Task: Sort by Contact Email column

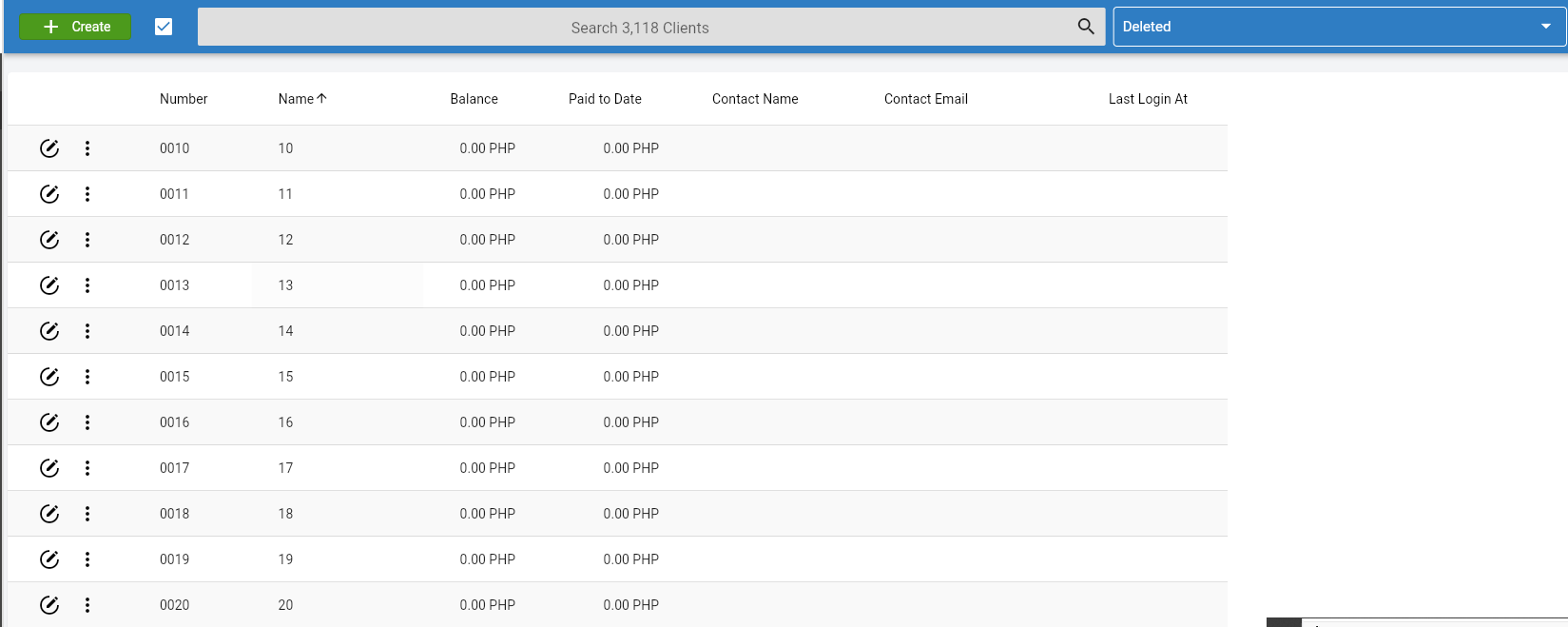Action: (926, 99)
